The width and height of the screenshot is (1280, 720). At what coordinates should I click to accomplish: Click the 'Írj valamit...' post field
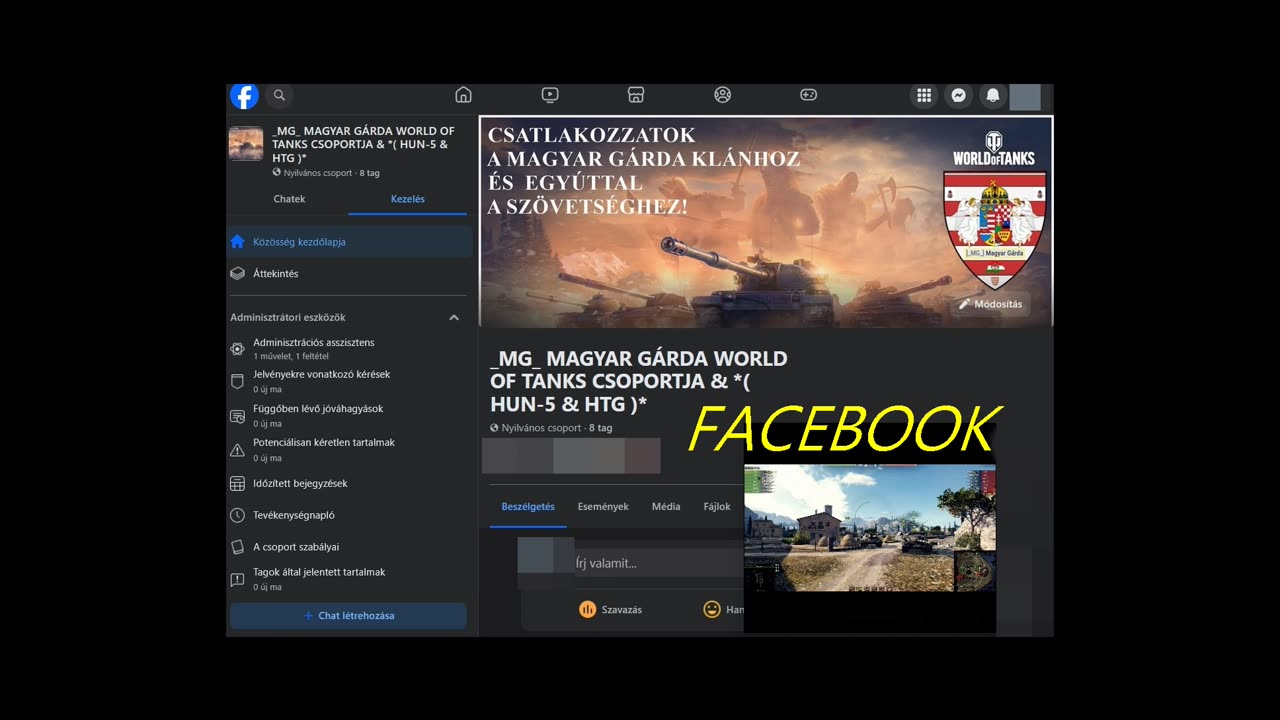(658, 563)
